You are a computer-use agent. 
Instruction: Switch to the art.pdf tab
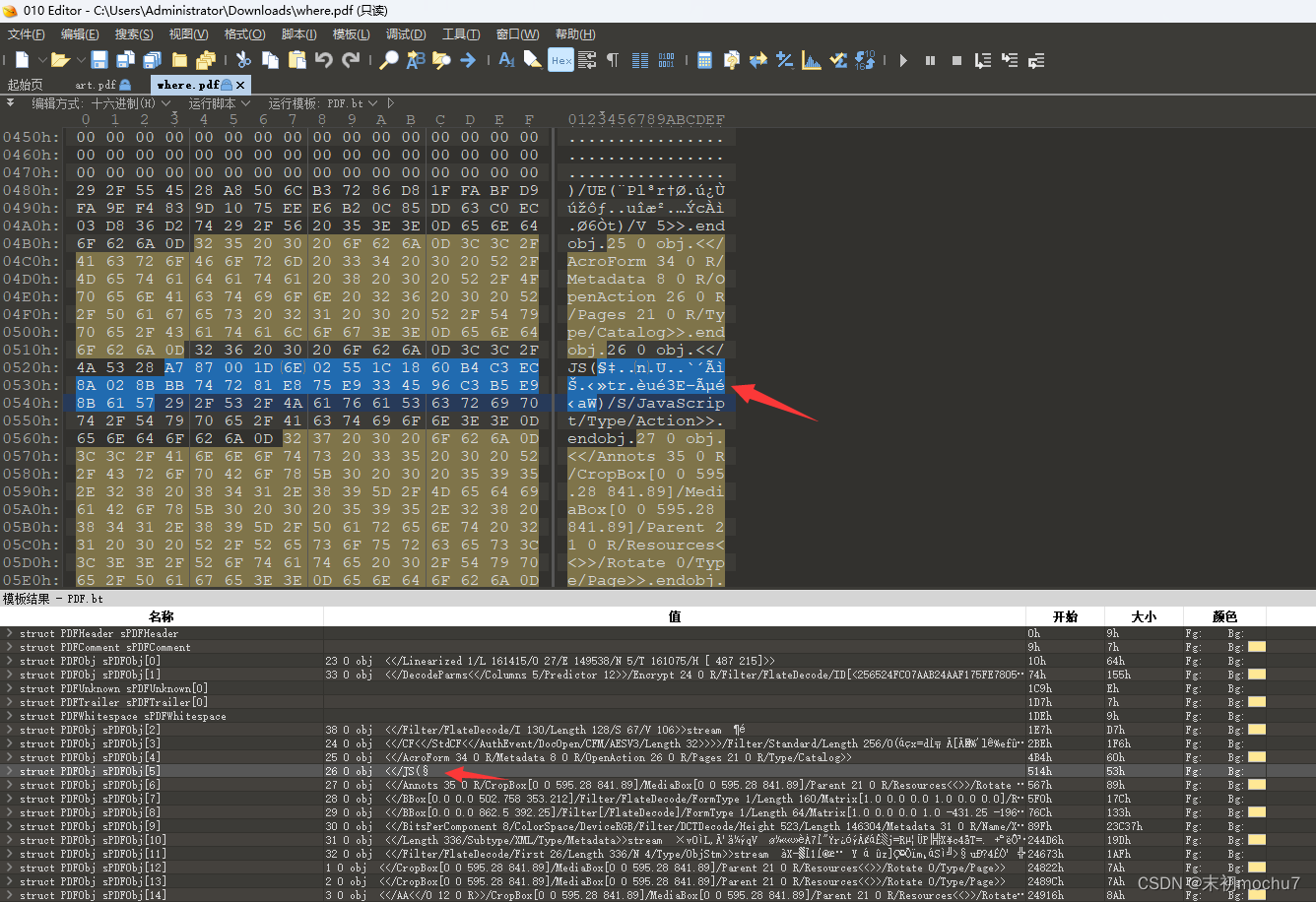(101, 85)
